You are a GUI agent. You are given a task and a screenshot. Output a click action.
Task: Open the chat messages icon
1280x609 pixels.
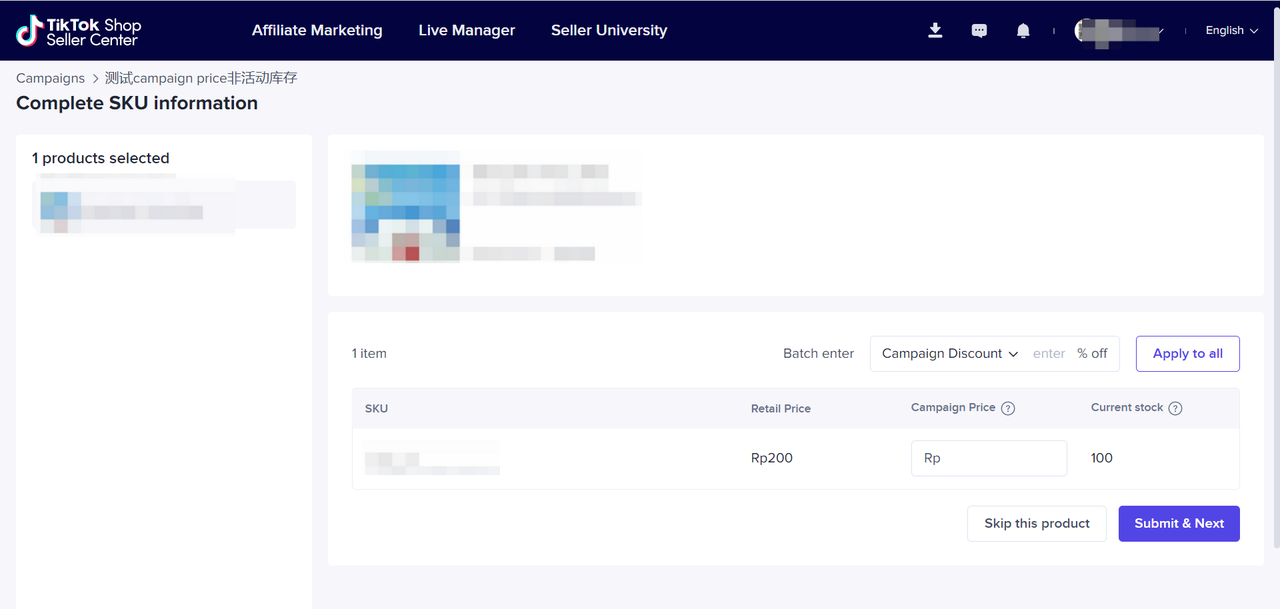pos(979,31)
